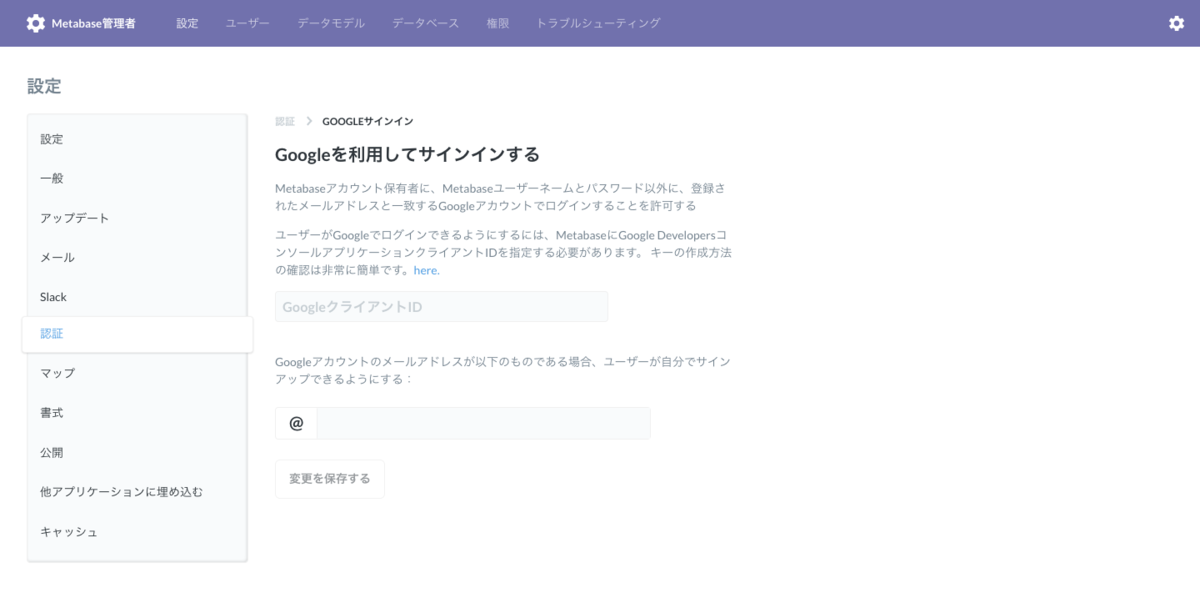Open 権限 in the top navigation
The height and width of the screenshot is (598, 1200).
pos(498,23)
